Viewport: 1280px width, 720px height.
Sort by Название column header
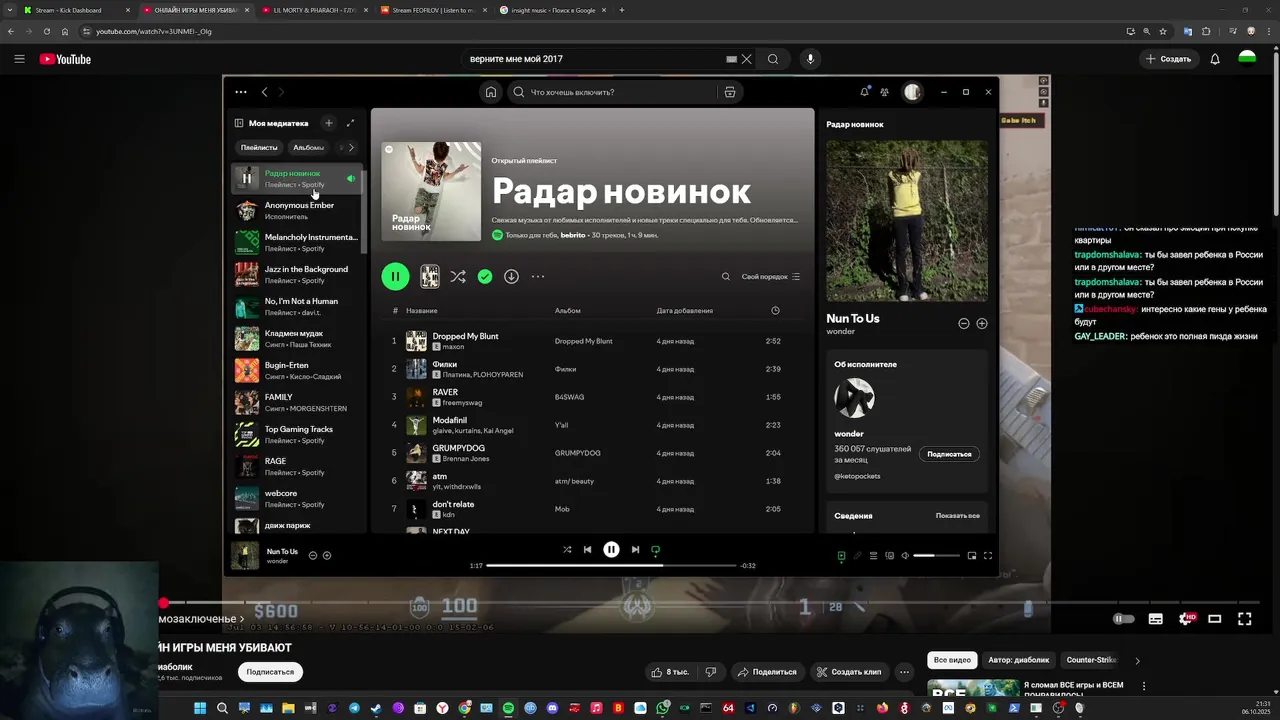point(421,311)
